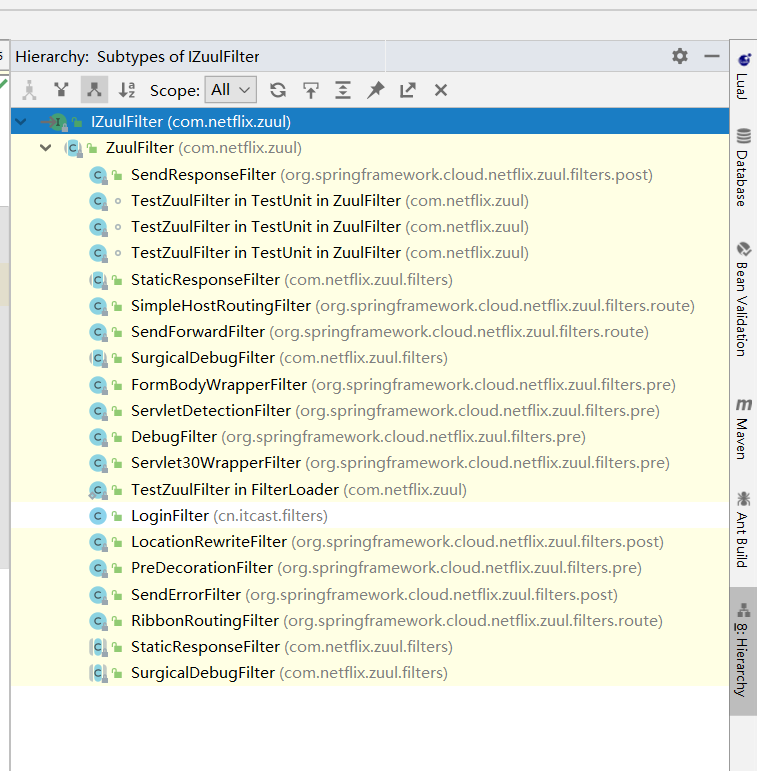The image size is (757, 771).
Task: Collapse the IZuulFilter root node
Action: (x=21, y=121)
